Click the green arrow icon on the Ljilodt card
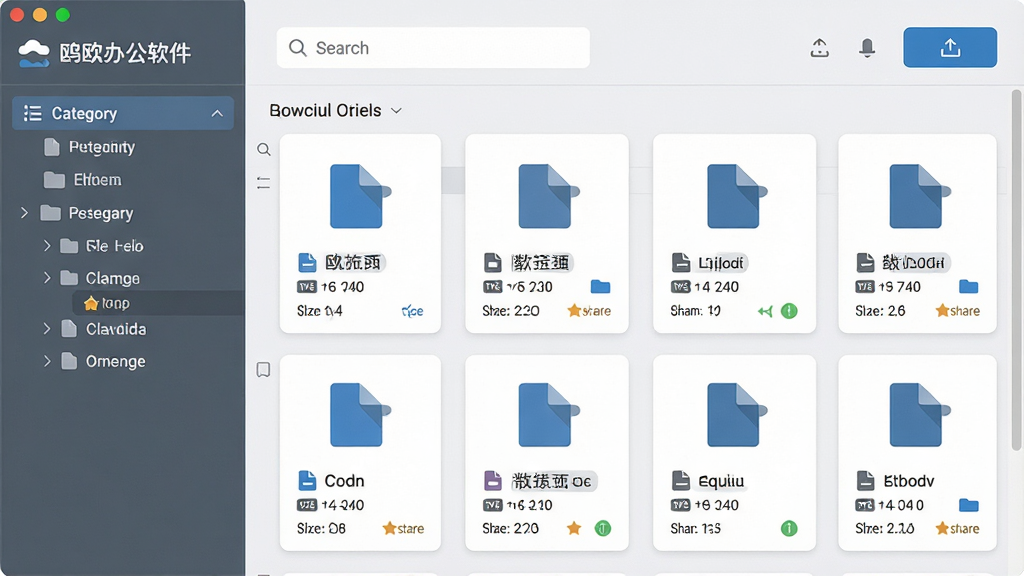 click(x=765, y=312)
